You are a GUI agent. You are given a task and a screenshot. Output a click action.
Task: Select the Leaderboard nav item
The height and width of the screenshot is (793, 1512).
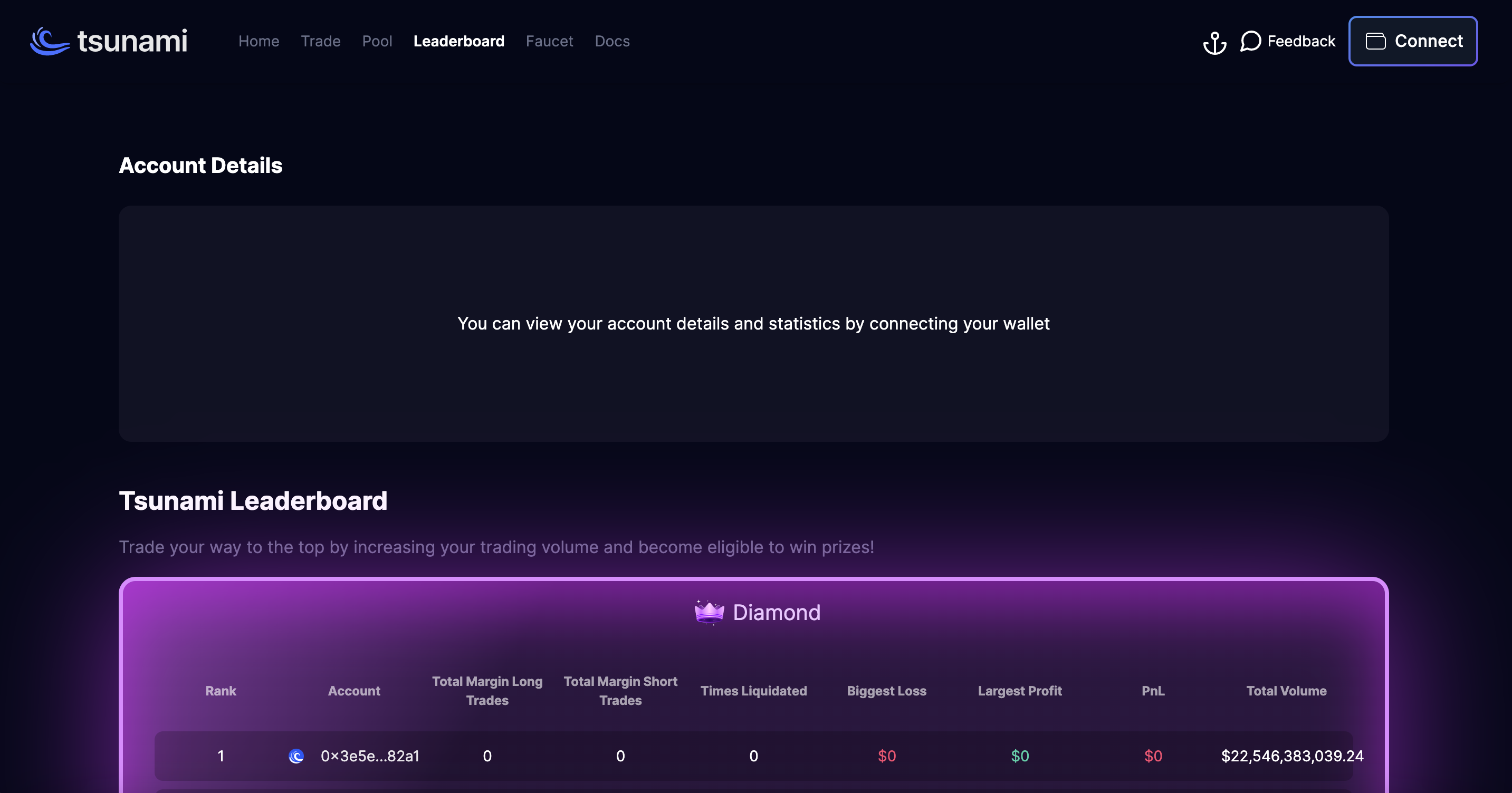point(459,41)
